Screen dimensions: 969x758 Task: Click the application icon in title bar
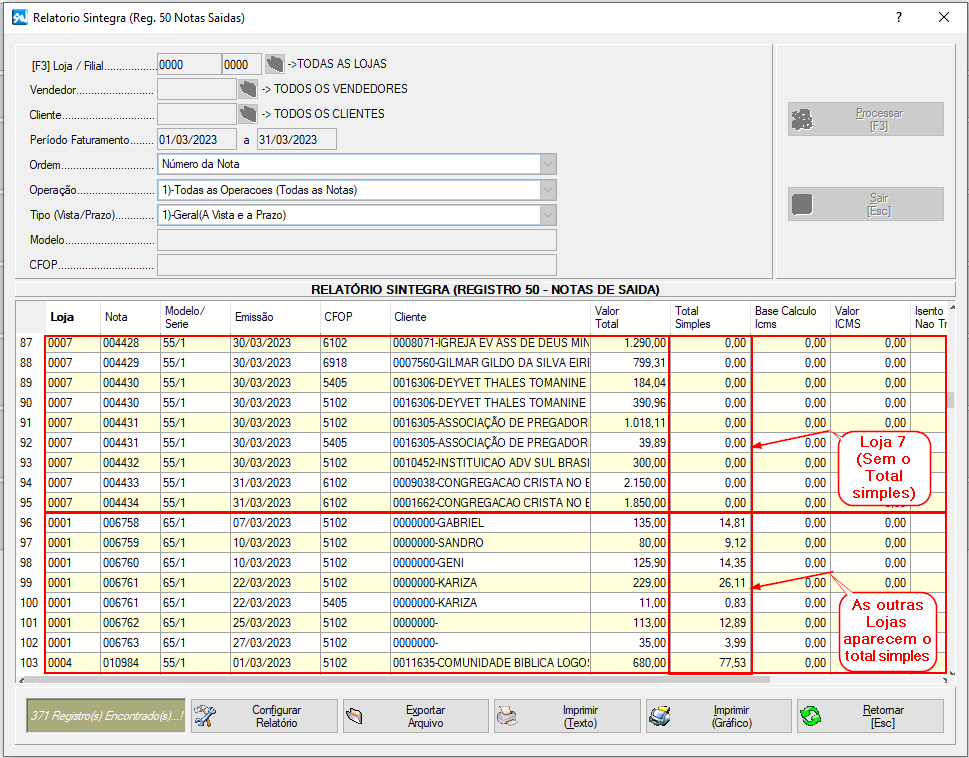[x=20, y=17]
